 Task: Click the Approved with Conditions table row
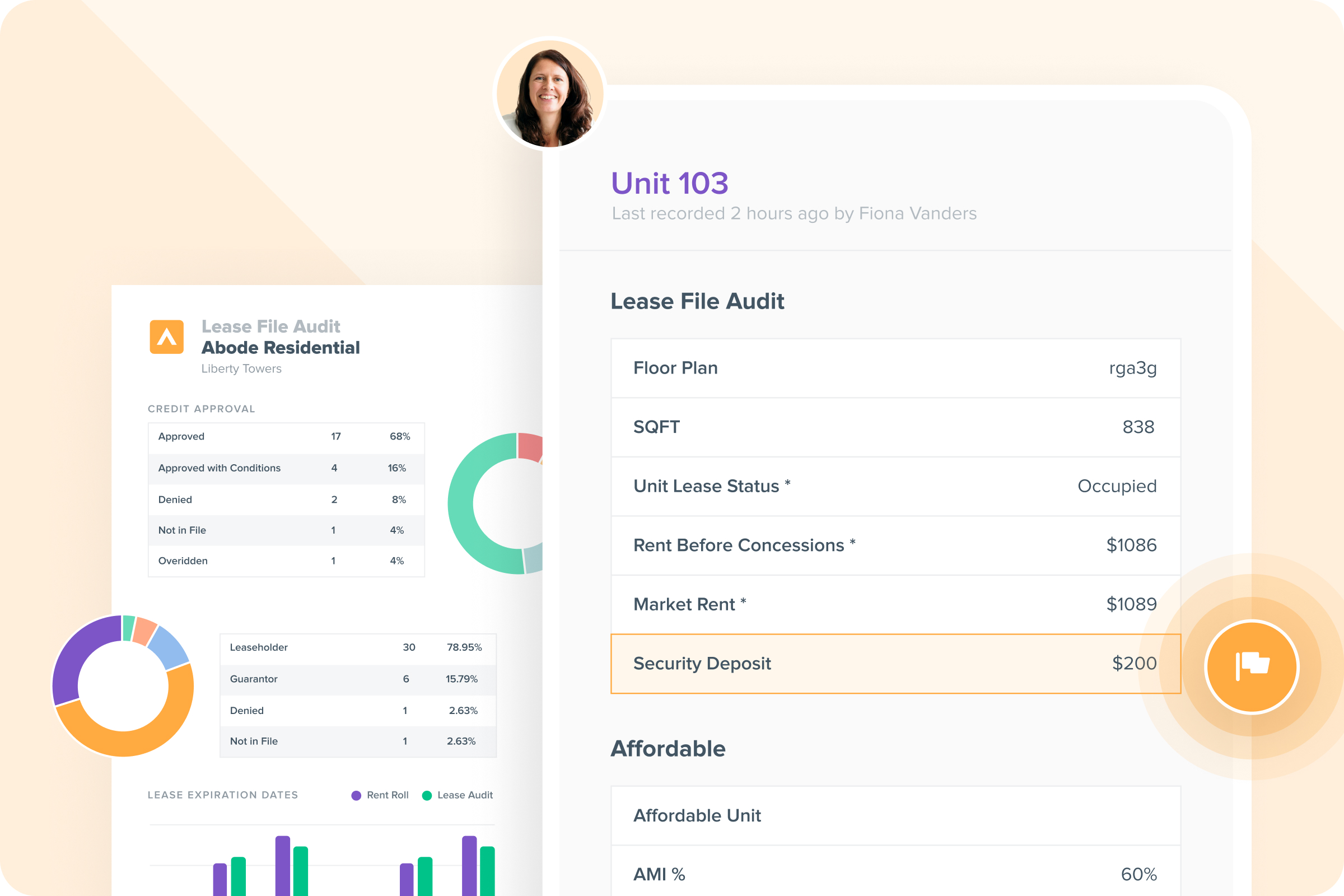tap(286, 468)
